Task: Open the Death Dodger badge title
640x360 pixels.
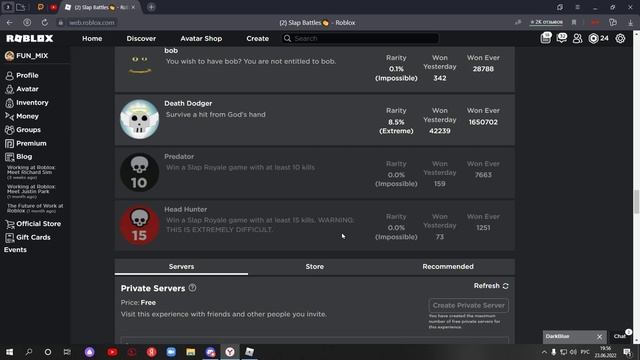Action: [188, 104]
